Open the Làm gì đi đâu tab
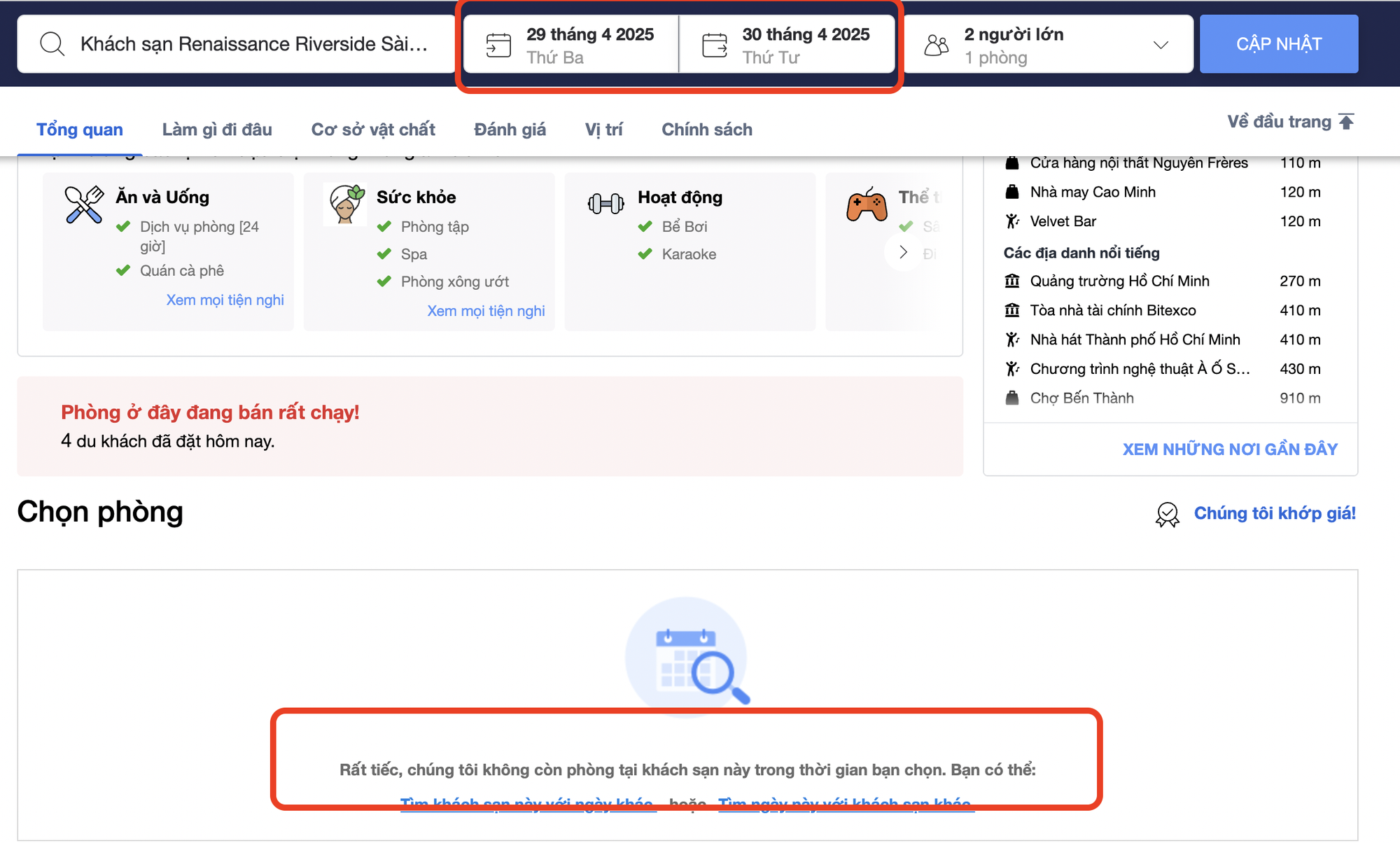Image resolution: width=1400 pixels, height=843 pixels. tap(217, 130)
